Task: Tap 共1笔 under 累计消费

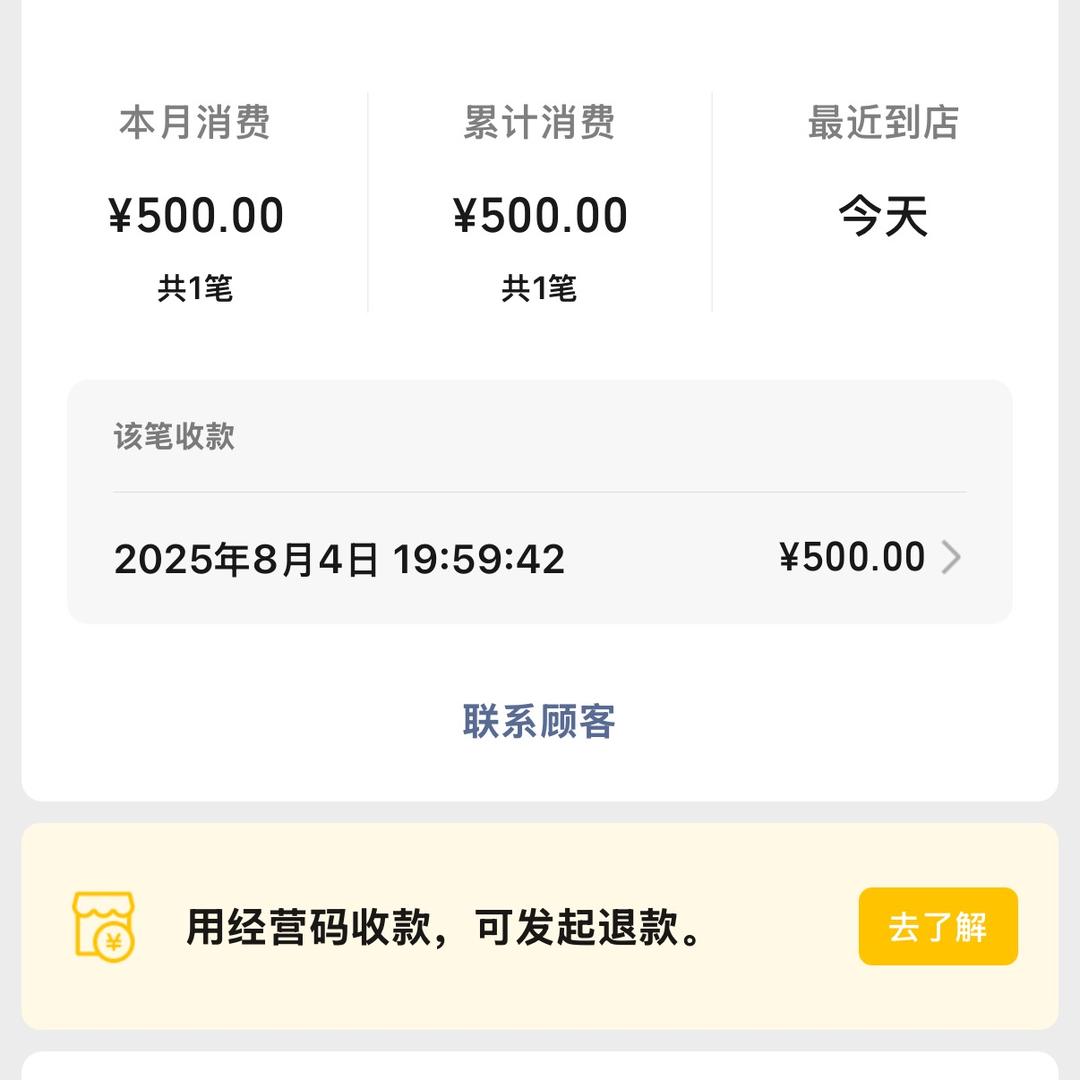Action: click(538, 289)
